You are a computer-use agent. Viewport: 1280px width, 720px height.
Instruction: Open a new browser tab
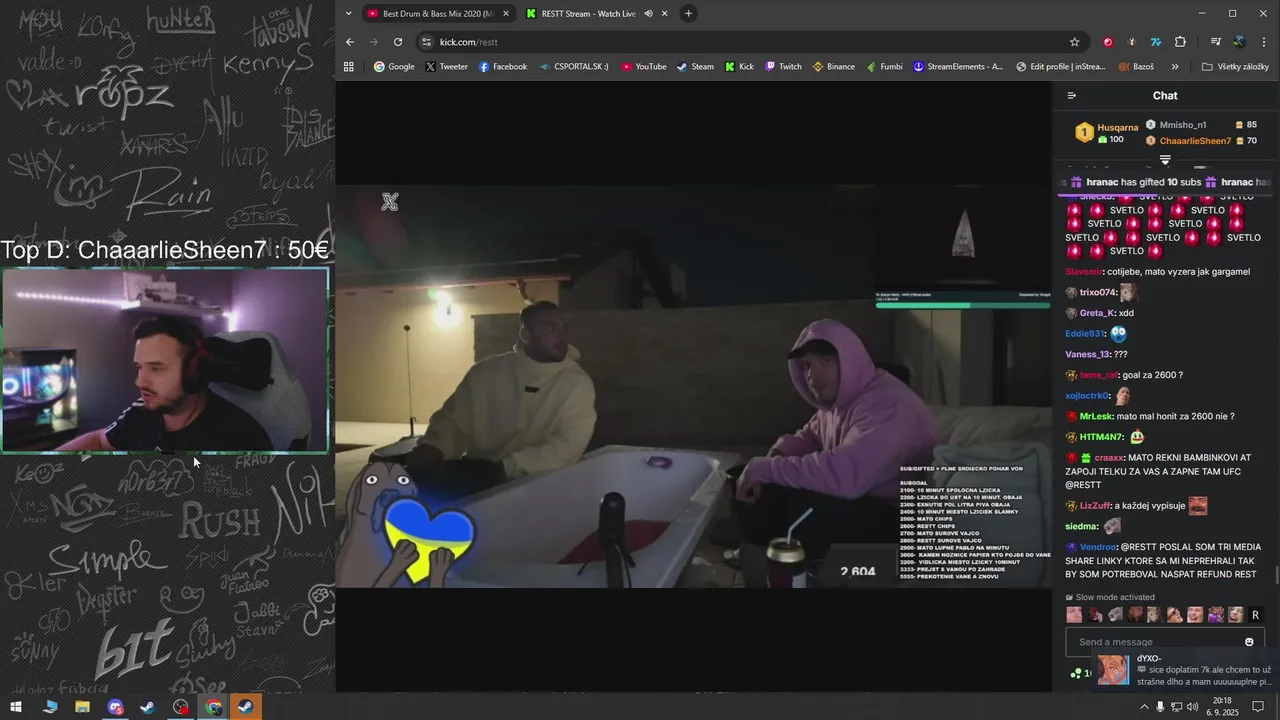[x=688, y=13]
